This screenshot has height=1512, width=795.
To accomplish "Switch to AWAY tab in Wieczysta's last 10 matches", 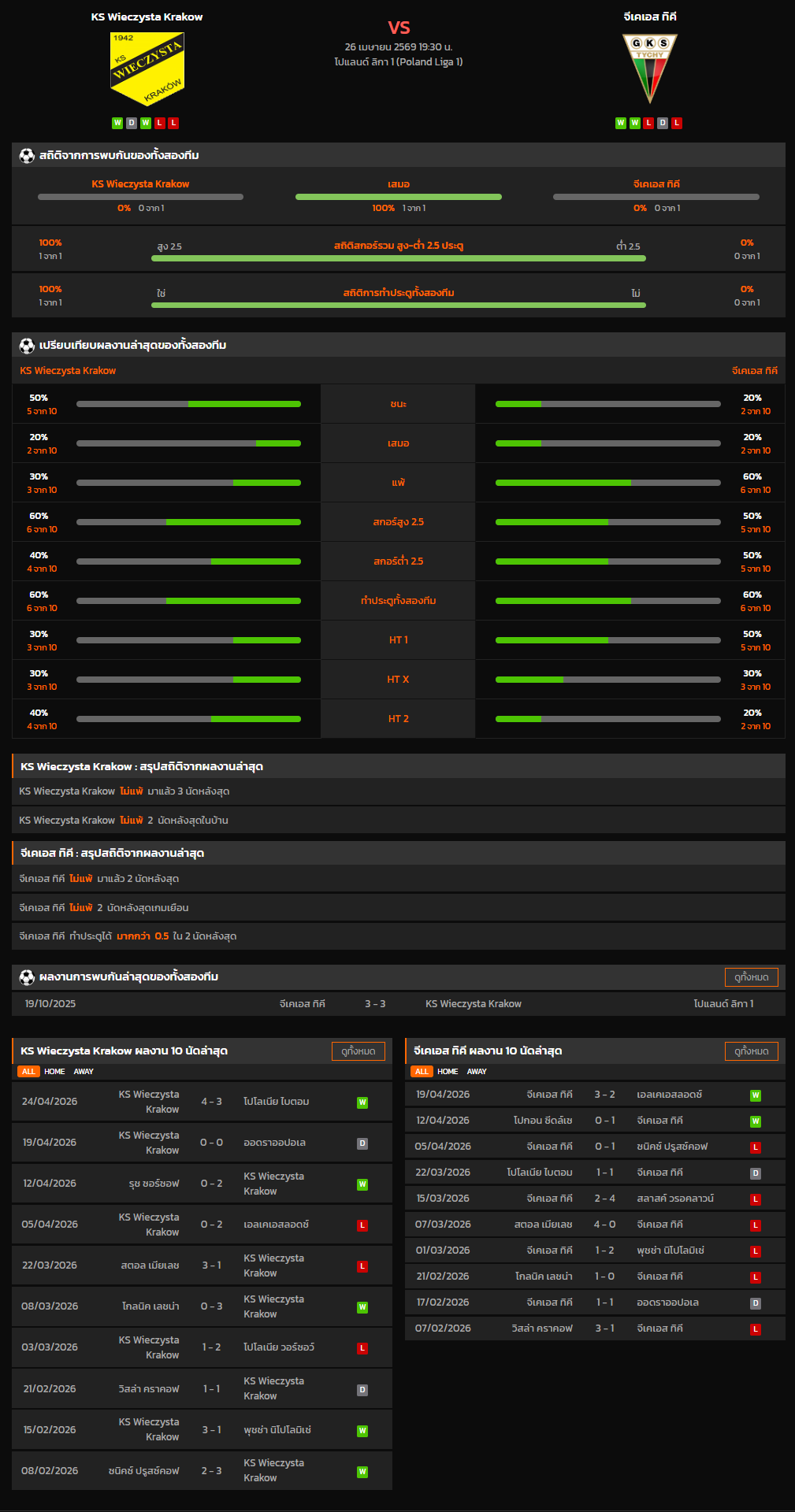I will point(84,1072).
